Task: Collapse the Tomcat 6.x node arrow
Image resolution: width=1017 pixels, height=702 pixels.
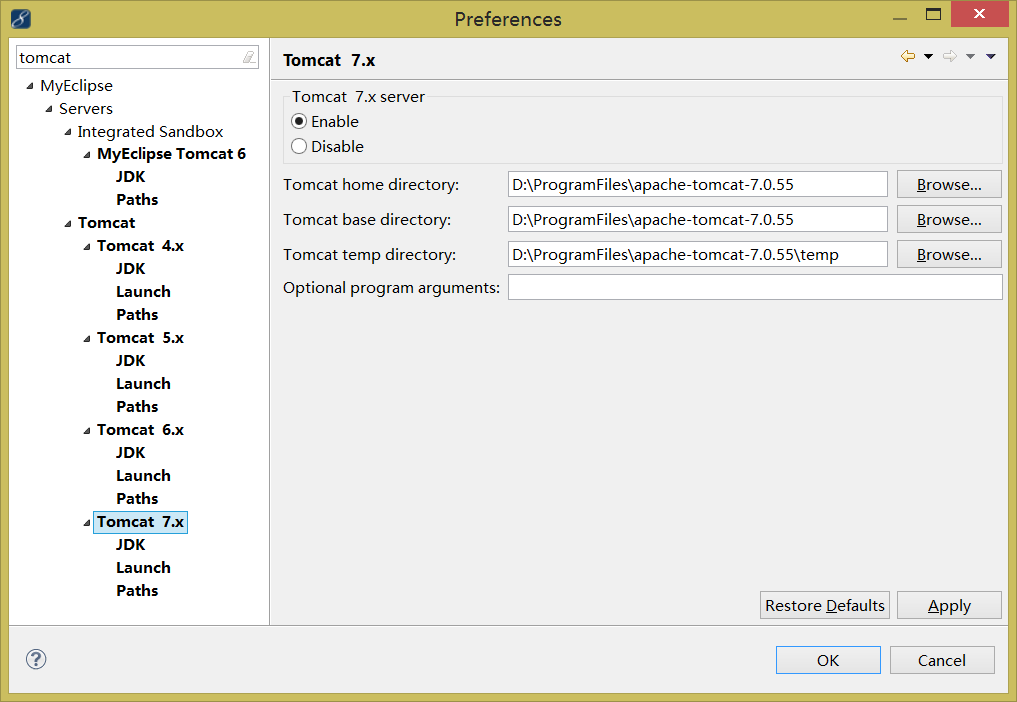Action: 87,431
